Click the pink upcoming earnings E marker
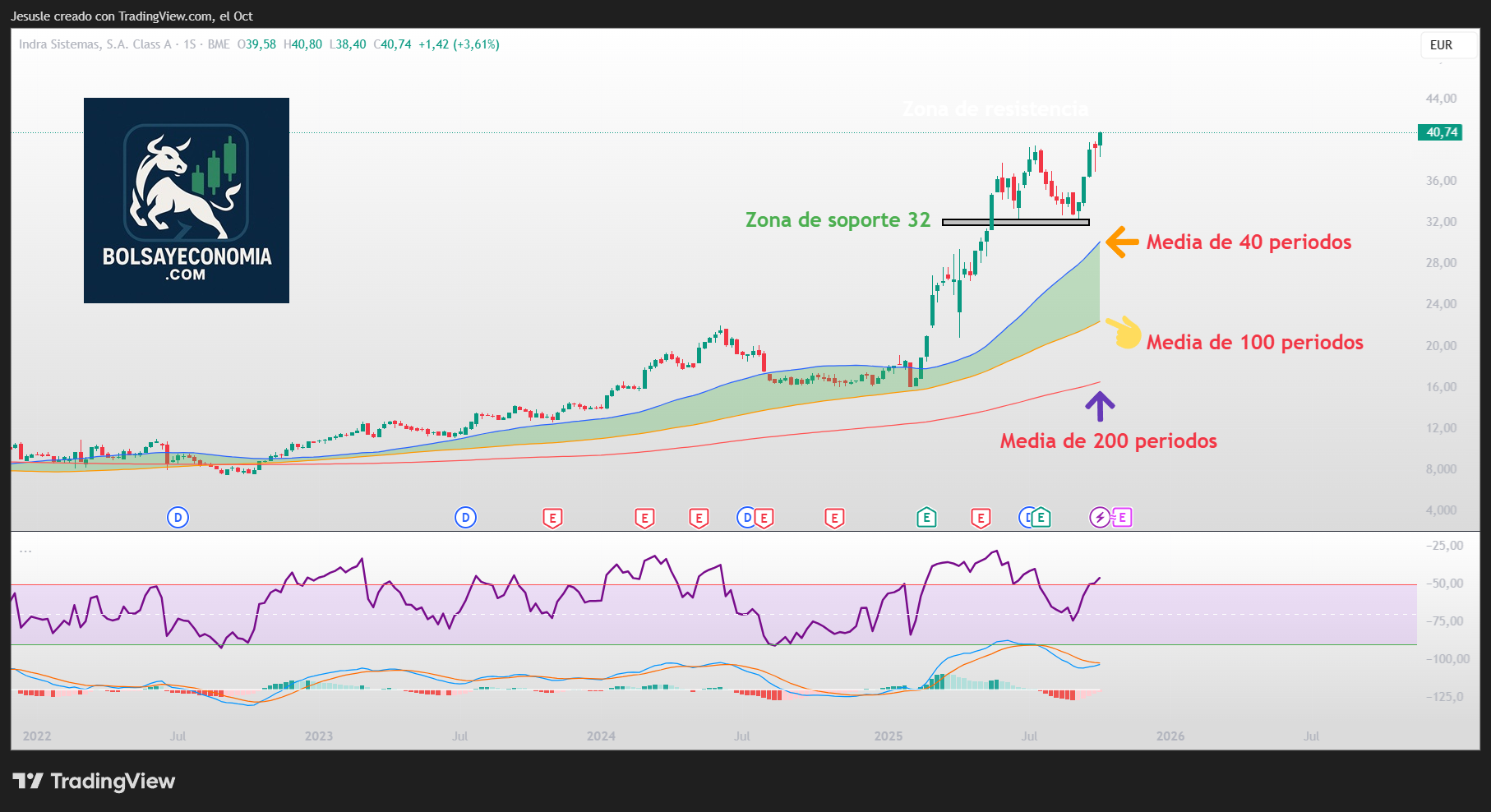The image size is (1491, 812). click(1122, 517)
